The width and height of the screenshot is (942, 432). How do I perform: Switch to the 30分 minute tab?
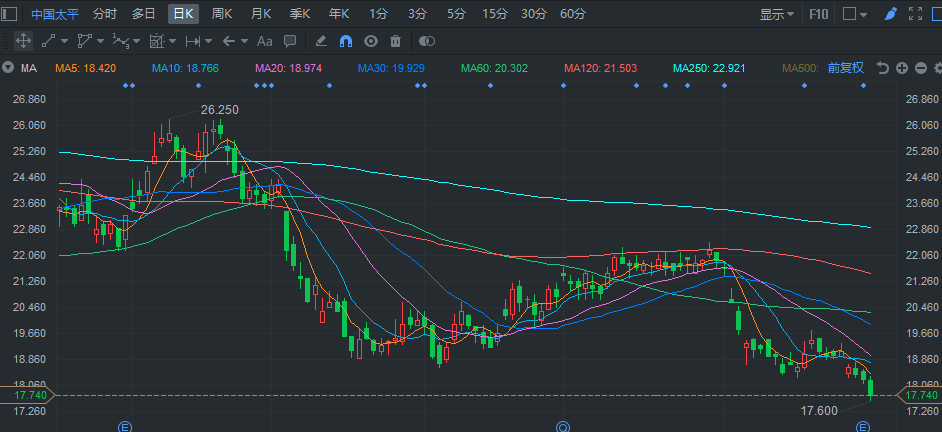click(x=533, y=13)
